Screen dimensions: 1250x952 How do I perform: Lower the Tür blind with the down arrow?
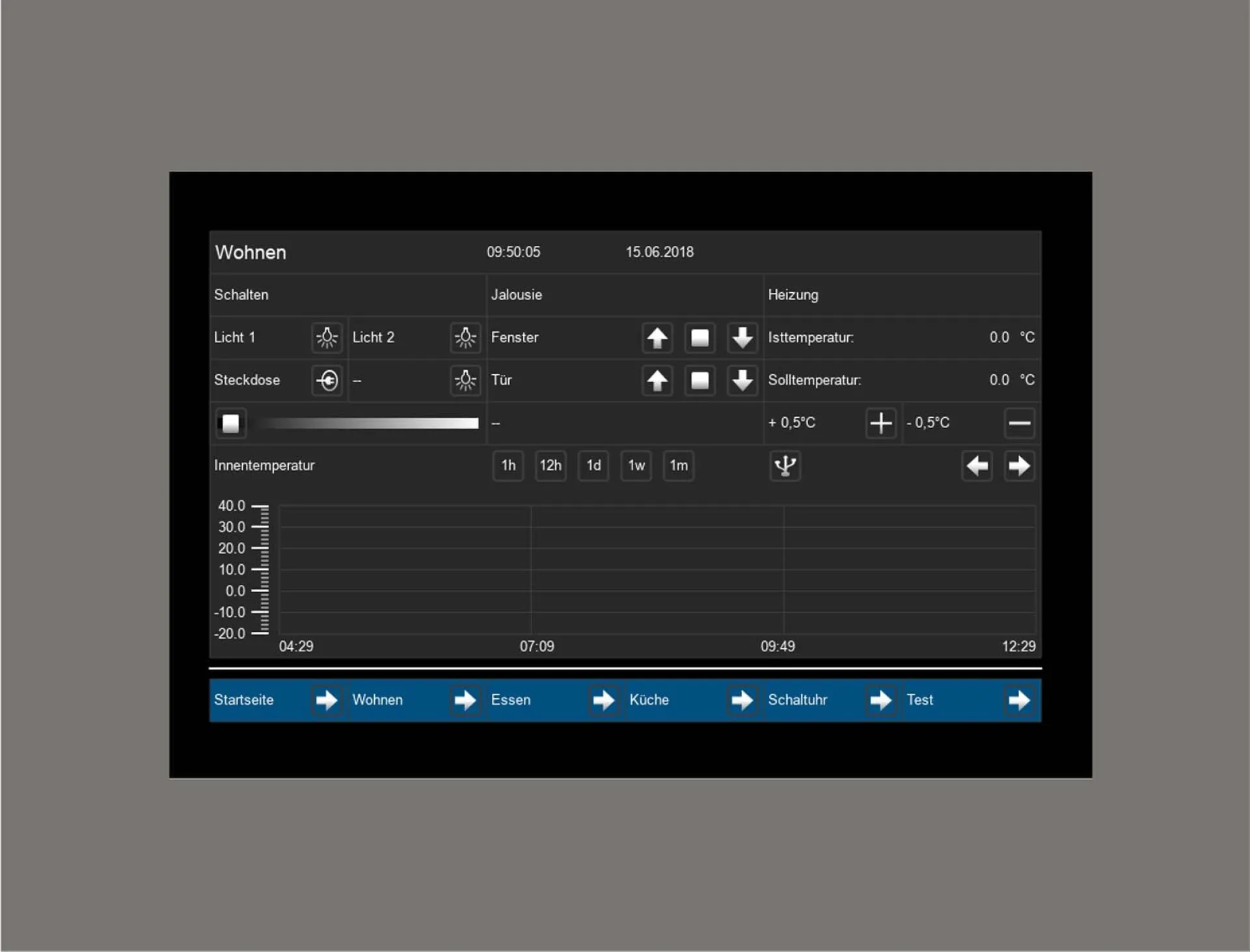[x=742, y=381]
